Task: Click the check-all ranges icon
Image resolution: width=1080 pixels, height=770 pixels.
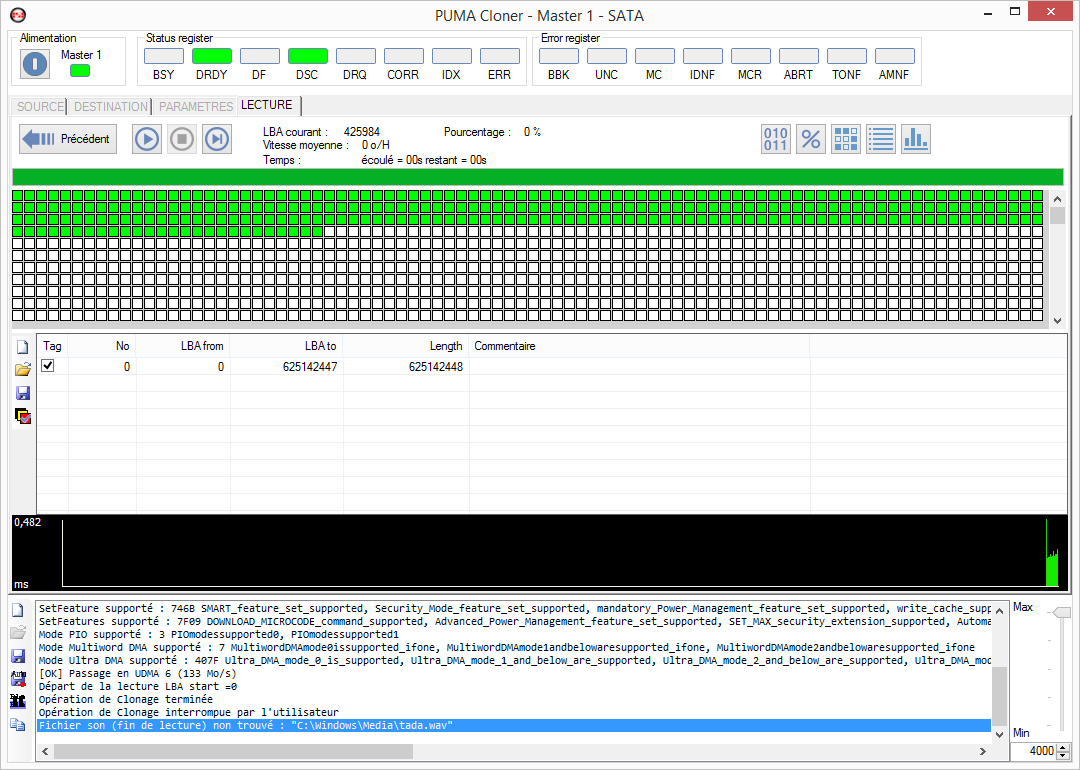Action: tap(23, 416)
